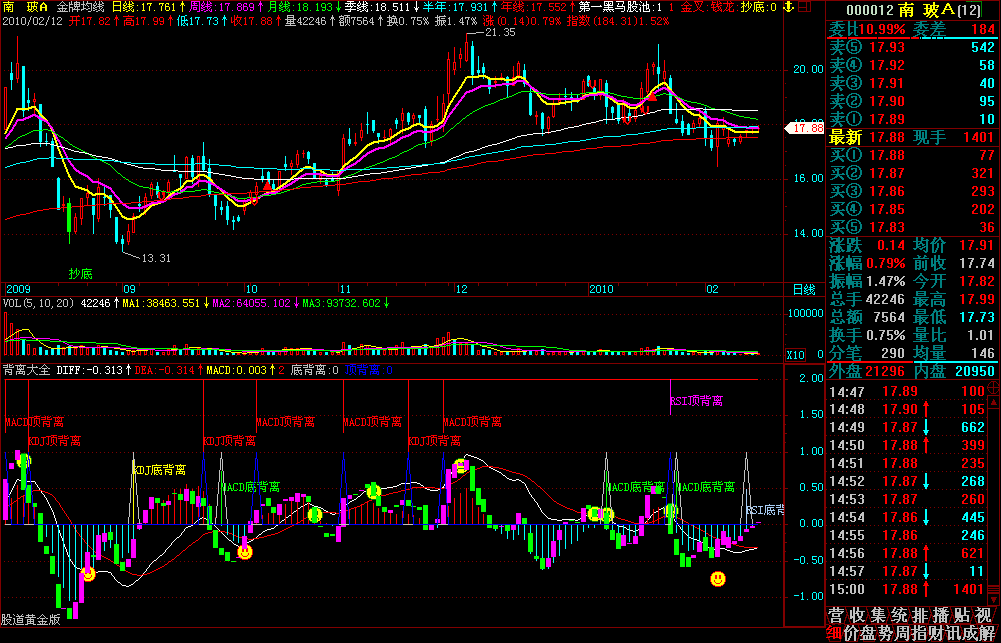Click the 21.35 high price annotation
The height and width of the screenshot is (643, 1001).
pos(500,33)
